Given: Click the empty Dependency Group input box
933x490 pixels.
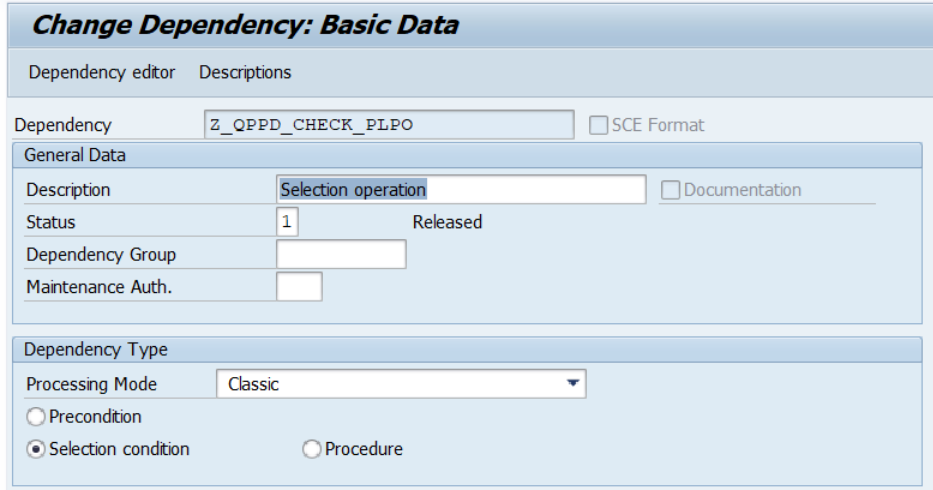Looking at the screenshot, I should [x=341, y=254].
